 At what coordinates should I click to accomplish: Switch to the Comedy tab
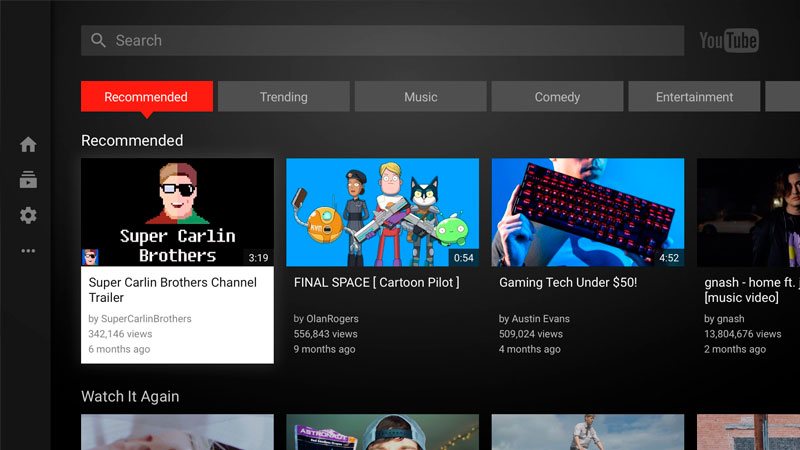point(557,96)
